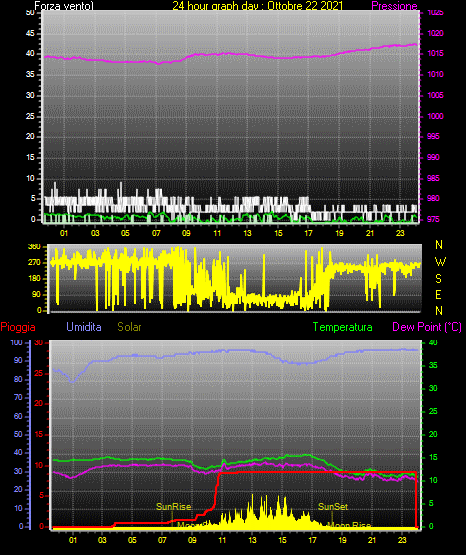This screenshot has height=555, width=466.
Task: Click the 'SunSet' marker label
Action: tap(333, 507)
